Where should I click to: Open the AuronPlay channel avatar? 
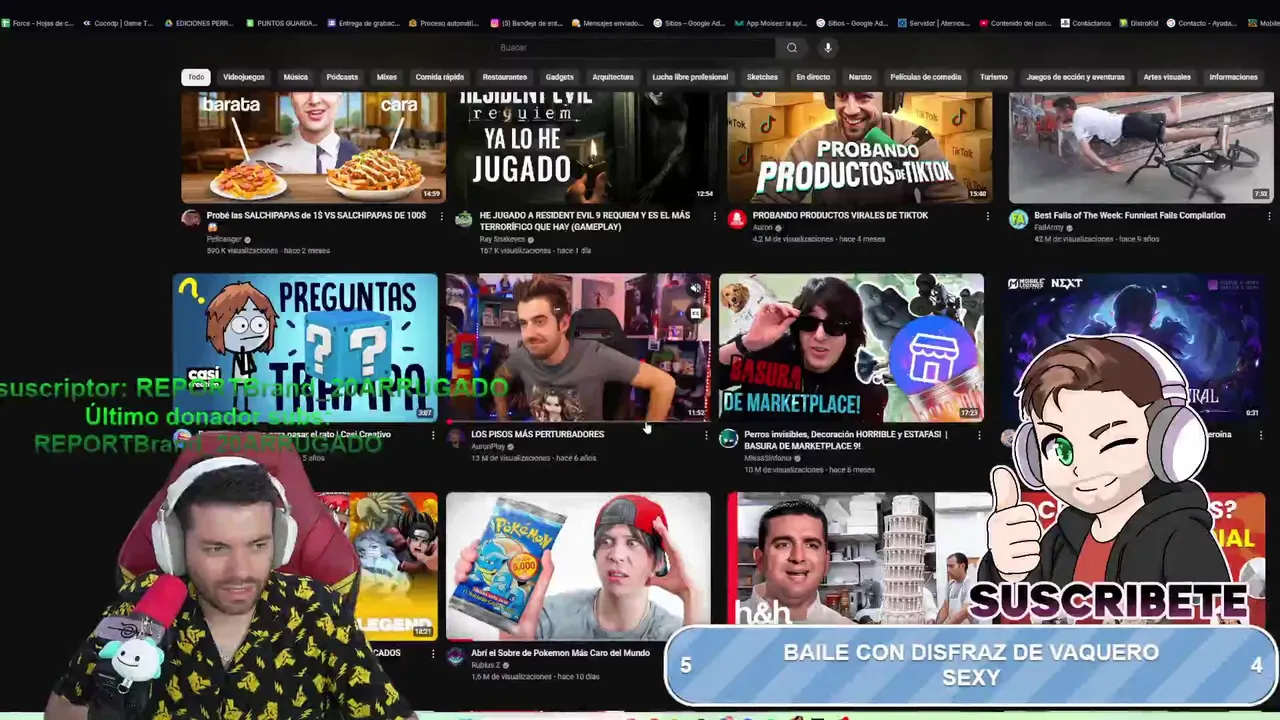click(x=455, y=438)
